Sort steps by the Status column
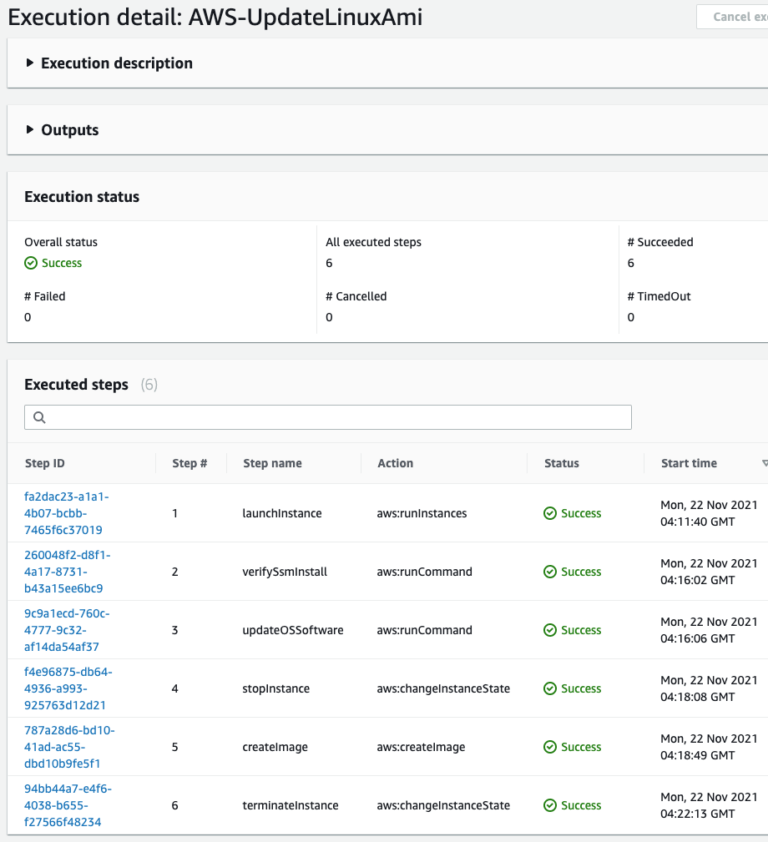 561,463
